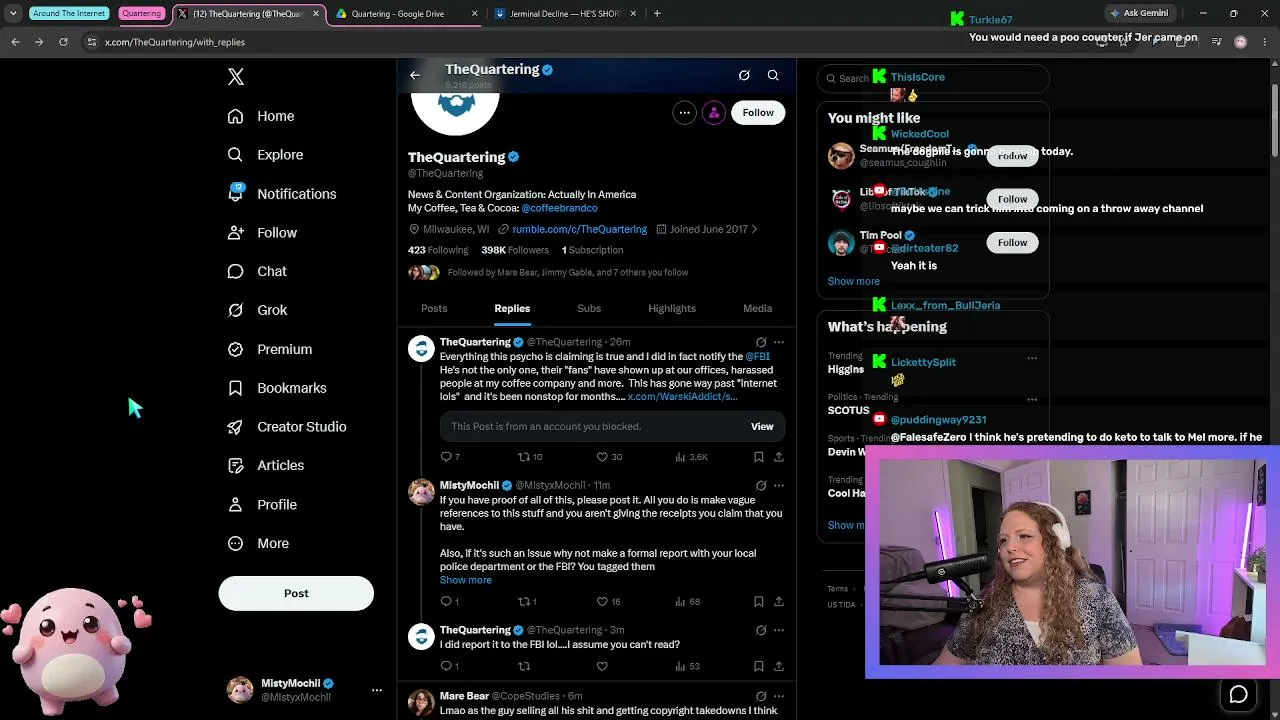Repost the post with 10 reposts
The width and height of the screenshot is (1280, 720).
[530, 457]
